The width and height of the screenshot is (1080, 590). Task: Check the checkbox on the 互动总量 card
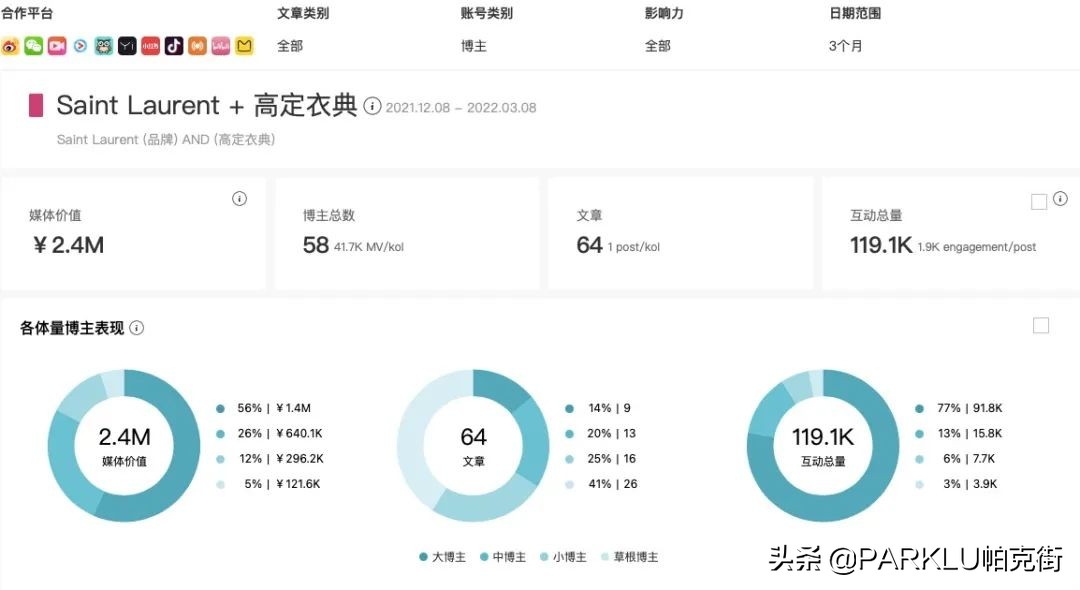point(1039,201)
